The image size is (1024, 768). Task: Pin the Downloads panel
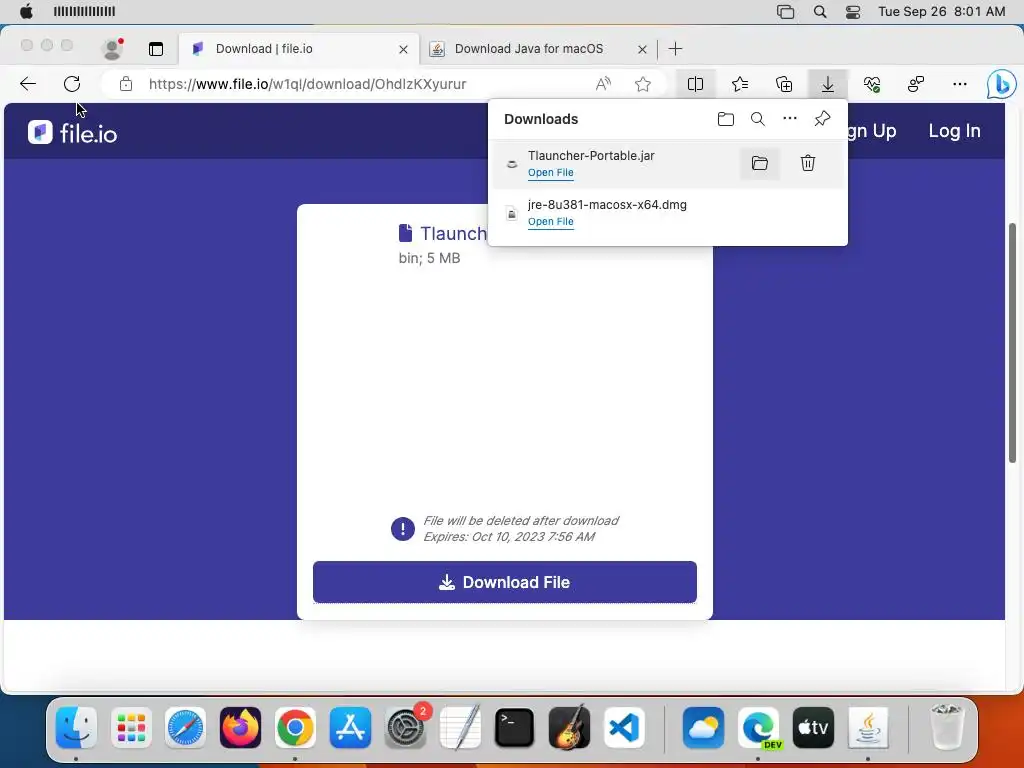click(x=822, y=118)
